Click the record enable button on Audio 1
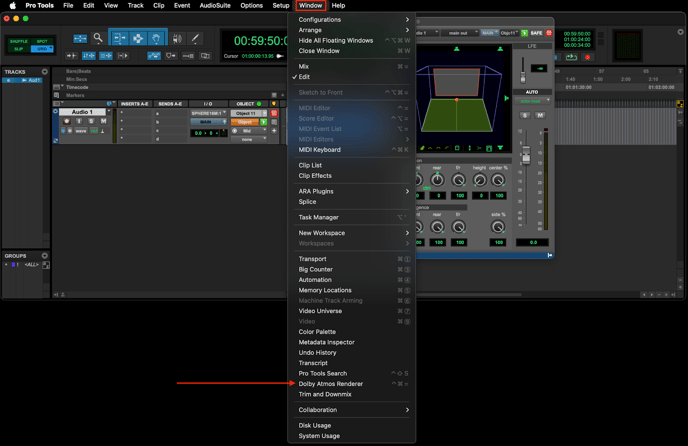The height and width of the screenshot is (446, 688). pos(67,122)
